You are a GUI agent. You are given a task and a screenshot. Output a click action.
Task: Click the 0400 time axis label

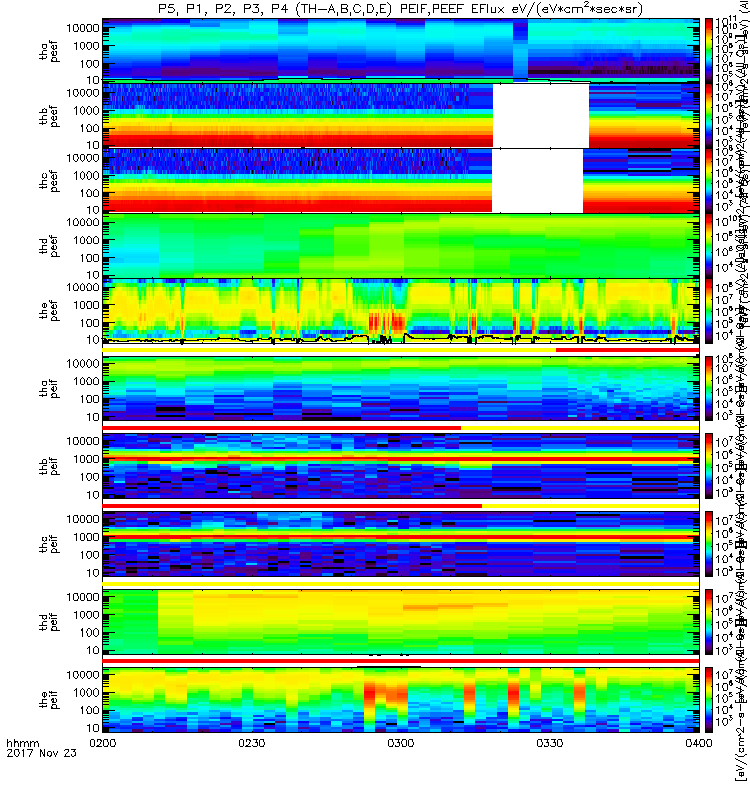point(698,743)
